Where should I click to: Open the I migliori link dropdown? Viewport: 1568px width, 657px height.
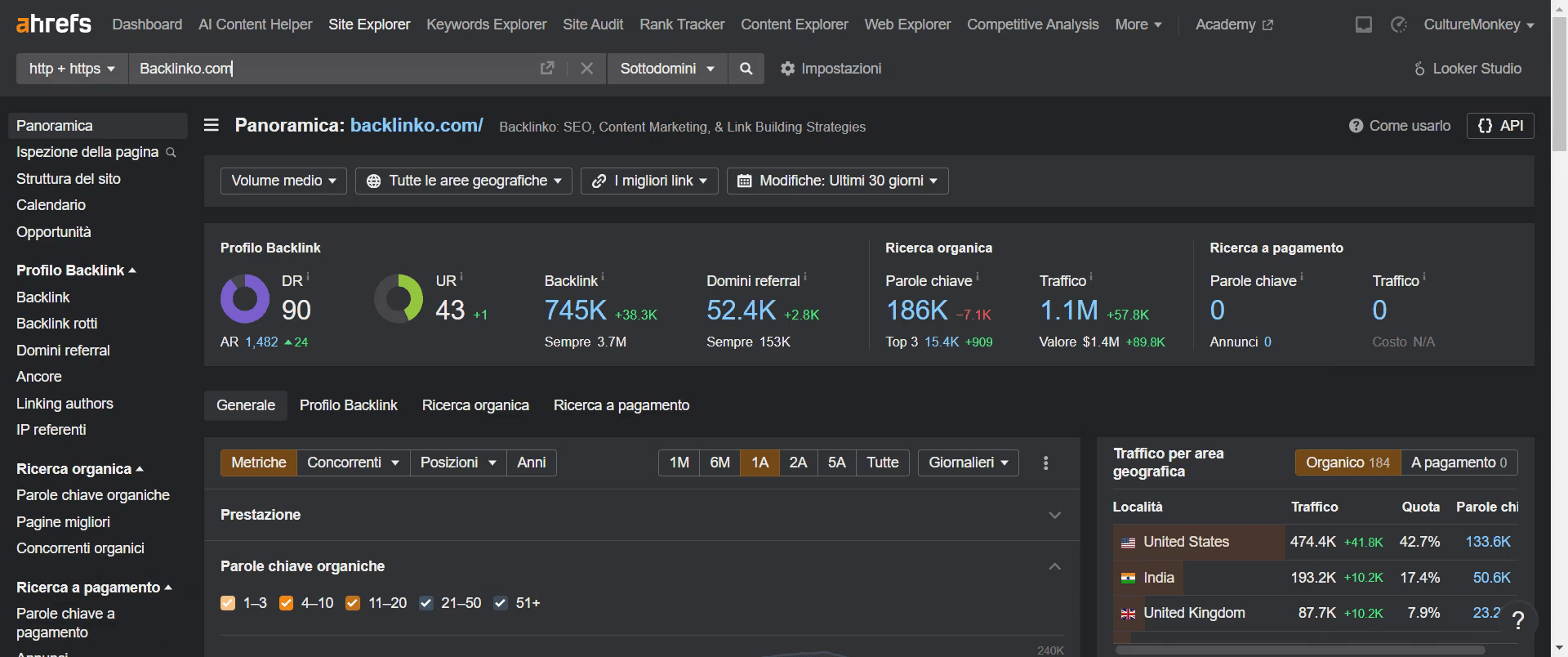click(x=649, y=181)
